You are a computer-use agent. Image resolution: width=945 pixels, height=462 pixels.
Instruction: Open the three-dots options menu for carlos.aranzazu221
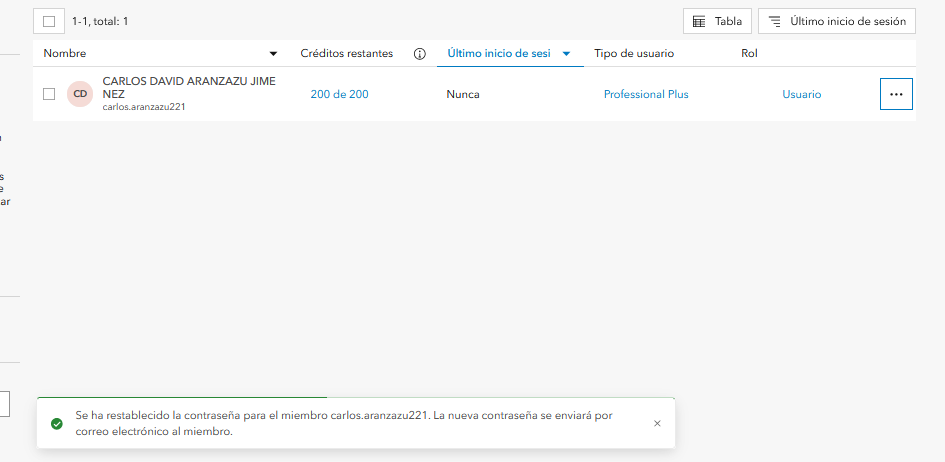[x=896, y=94]
